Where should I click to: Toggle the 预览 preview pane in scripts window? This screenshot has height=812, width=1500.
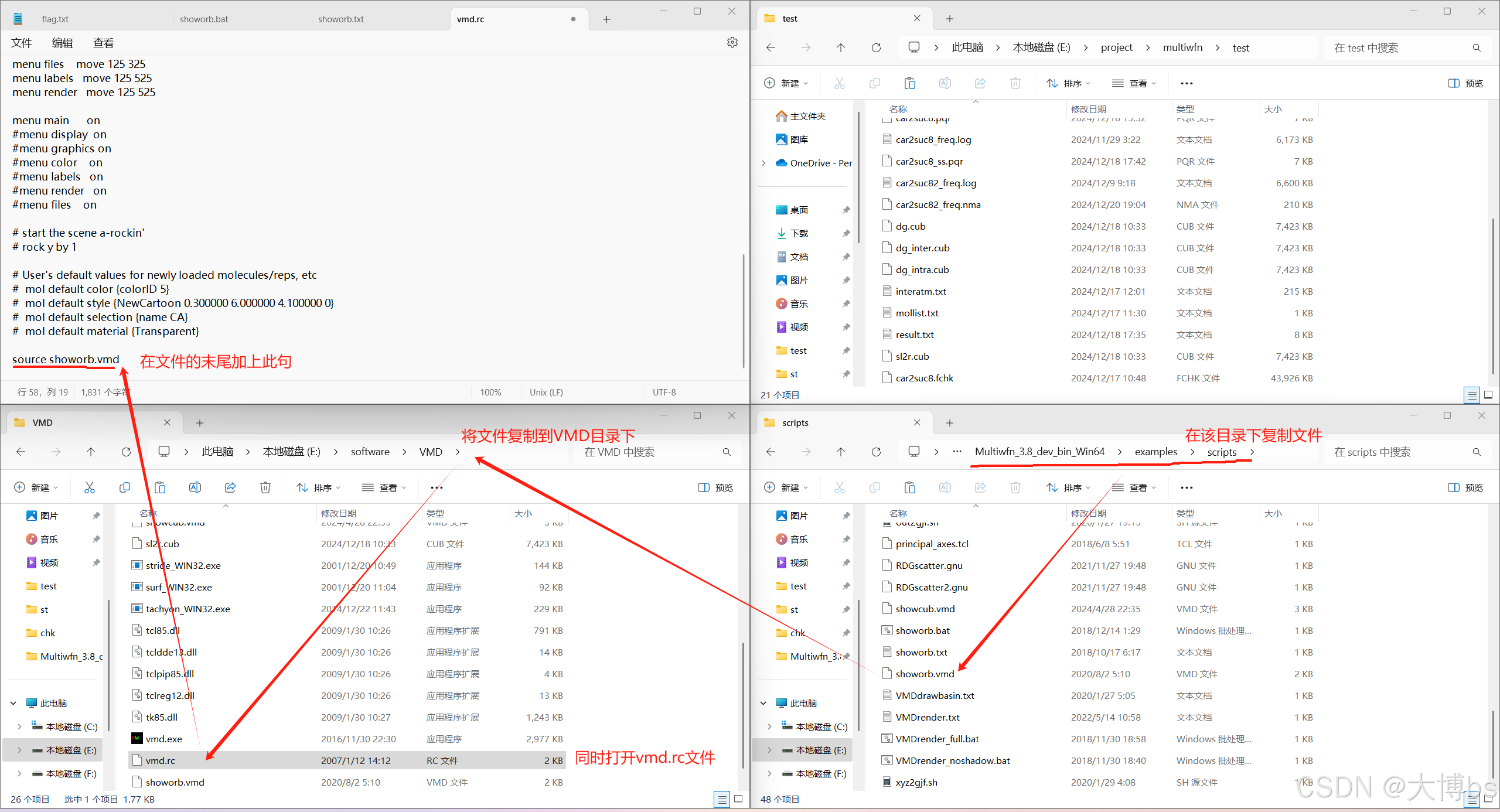coord(1465,487)
